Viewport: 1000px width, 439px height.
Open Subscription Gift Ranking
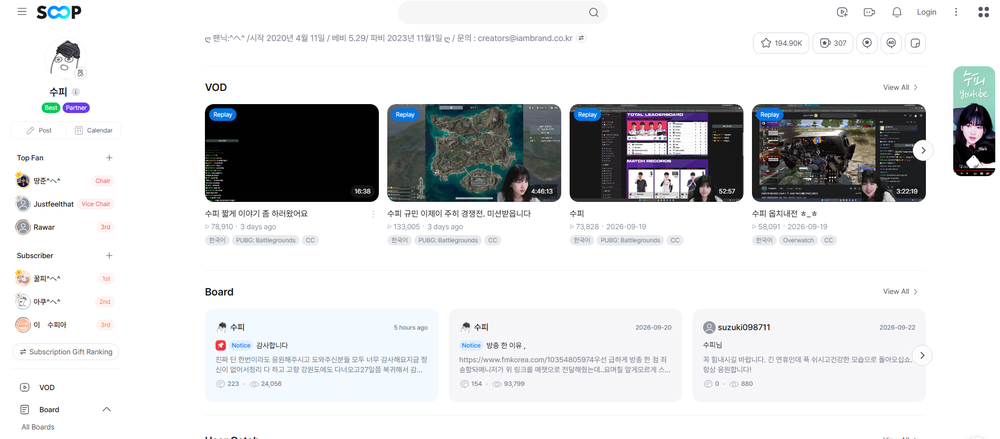pyautogui.click(x=66, y=352)
